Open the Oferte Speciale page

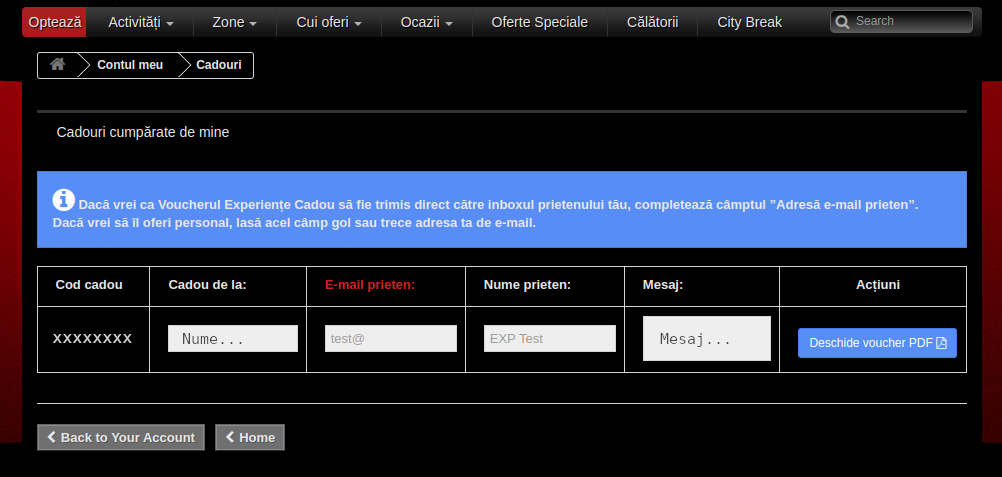tap(539, 22)
